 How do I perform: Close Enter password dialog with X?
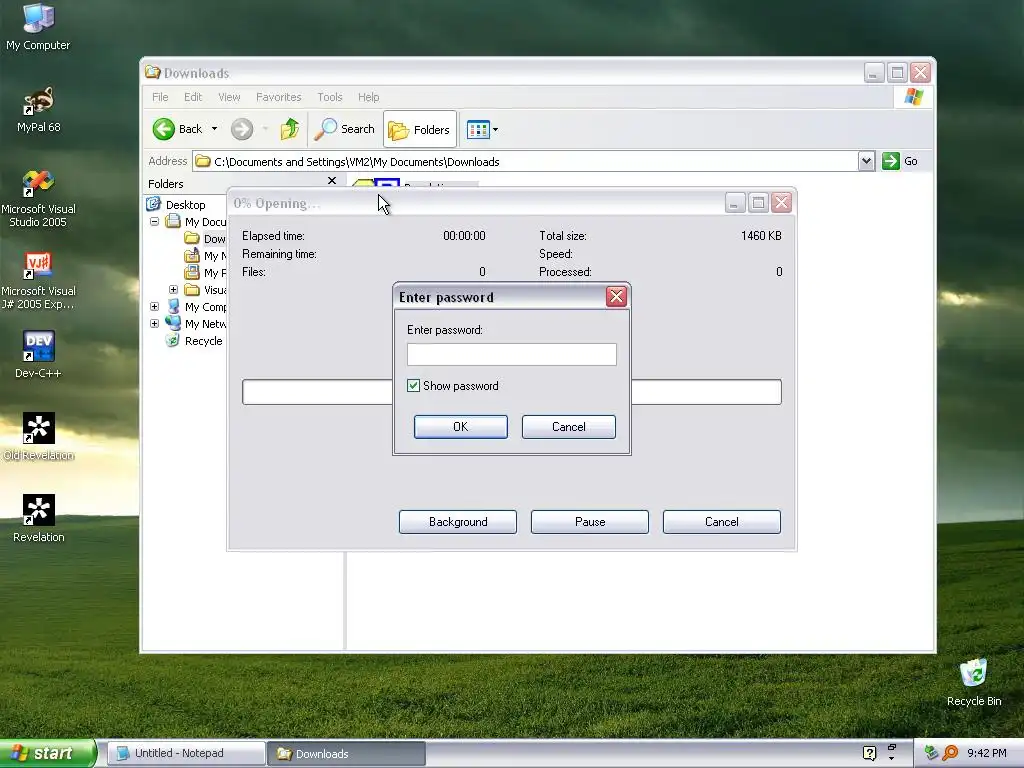(616, 297)
